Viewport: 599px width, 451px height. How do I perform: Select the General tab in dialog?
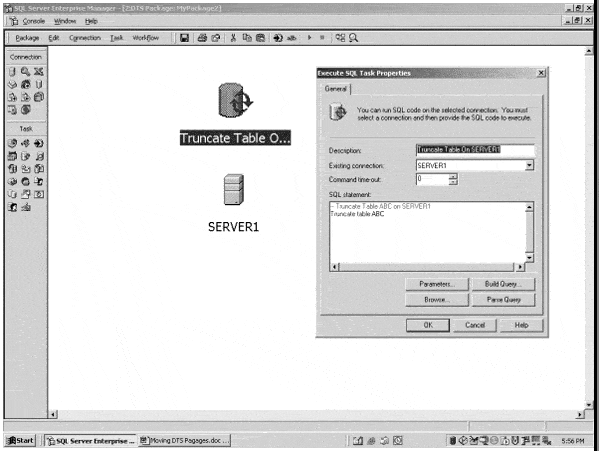[336, 89]
